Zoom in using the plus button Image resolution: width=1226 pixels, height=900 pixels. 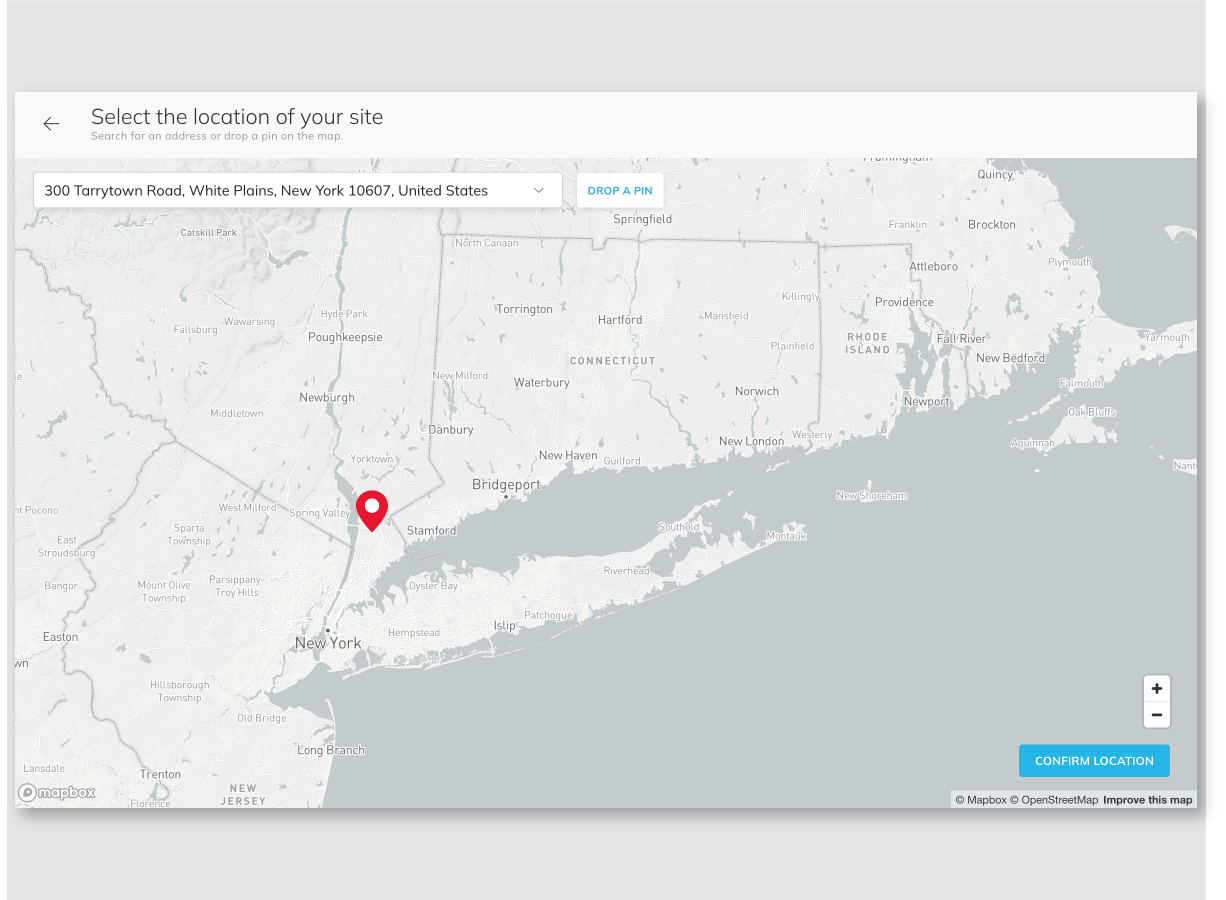point(1156,688)
